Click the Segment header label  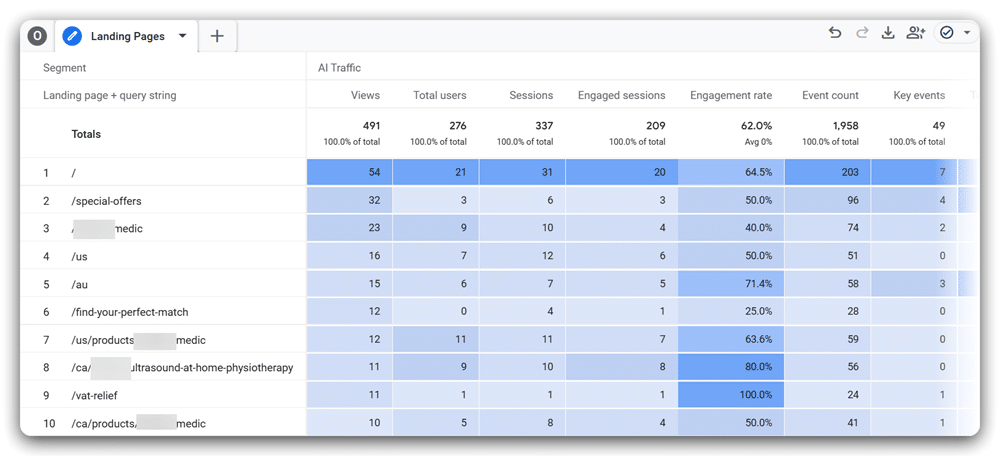pos(64,68)
